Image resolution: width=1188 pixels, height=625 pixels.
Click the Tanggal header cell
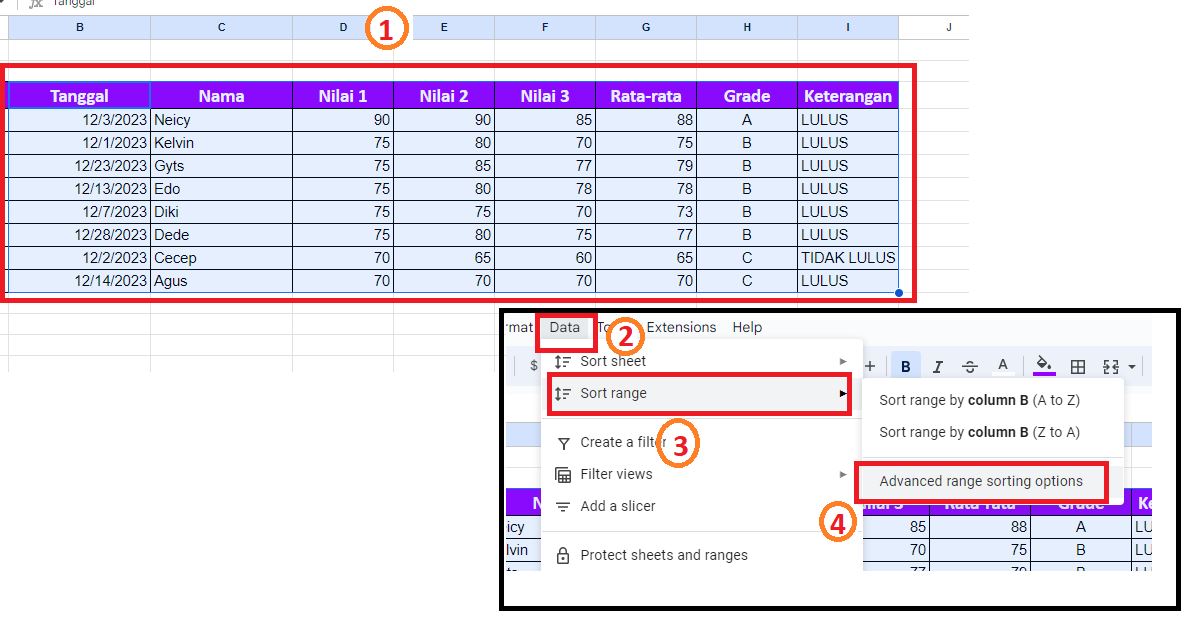tap(80, 96)
